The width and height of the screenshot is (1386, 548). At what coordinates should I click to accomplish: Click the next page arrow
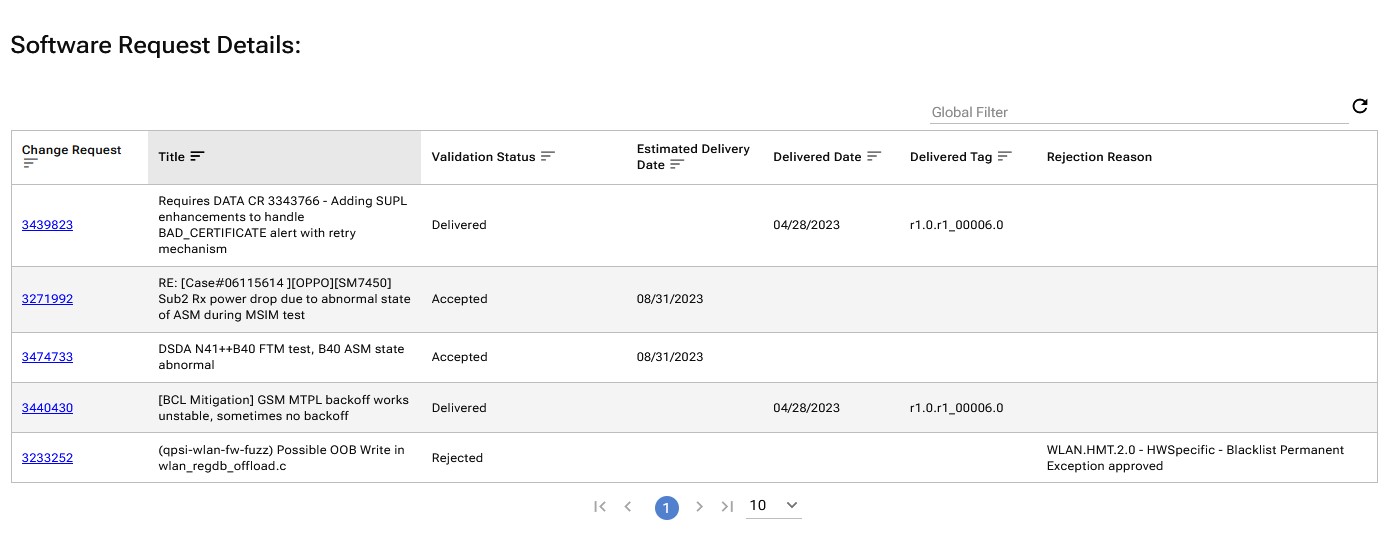[700, 507]
